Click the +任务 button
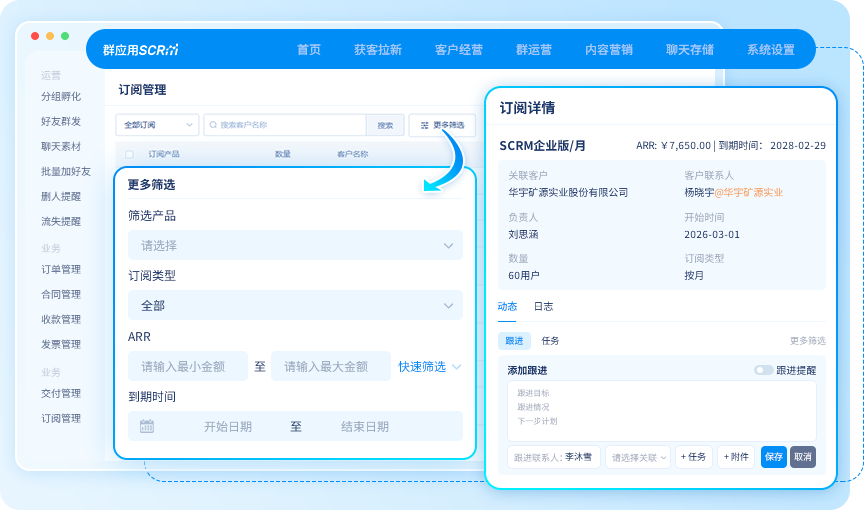The width and height of the screenshot is (864, 510). click(x=693, y=457)
